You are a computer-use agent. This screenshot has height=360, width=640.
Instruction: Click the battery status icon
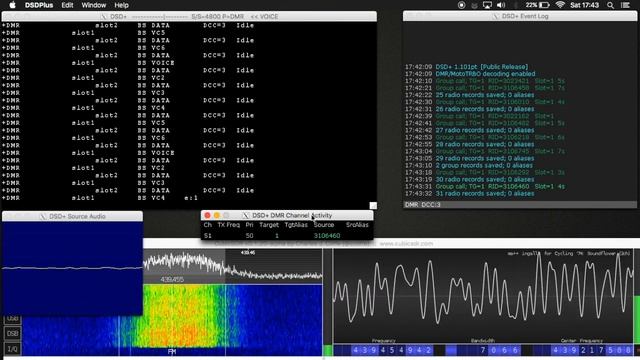[544, 5]
